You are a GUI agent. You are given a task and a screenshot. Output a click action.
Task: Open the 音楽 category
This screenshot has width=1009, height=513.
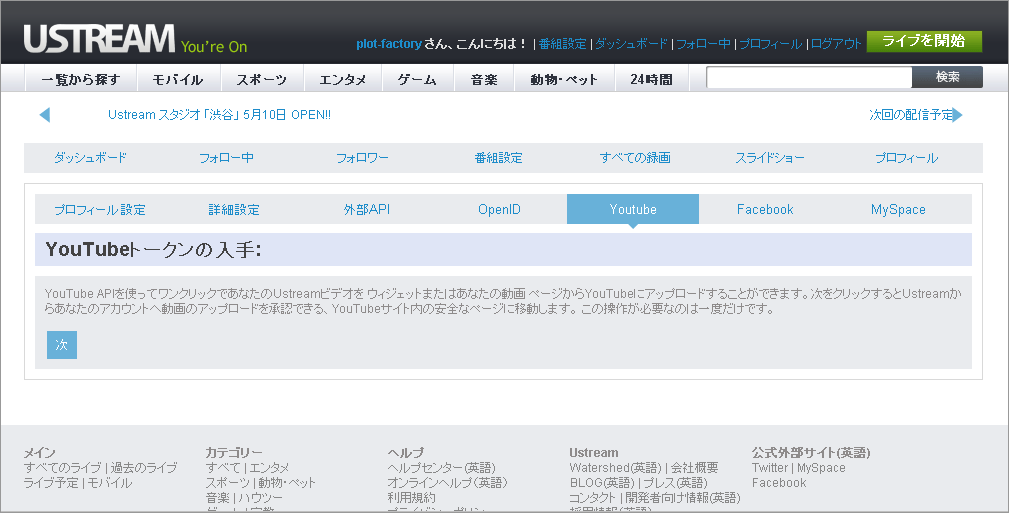(484, 79)
